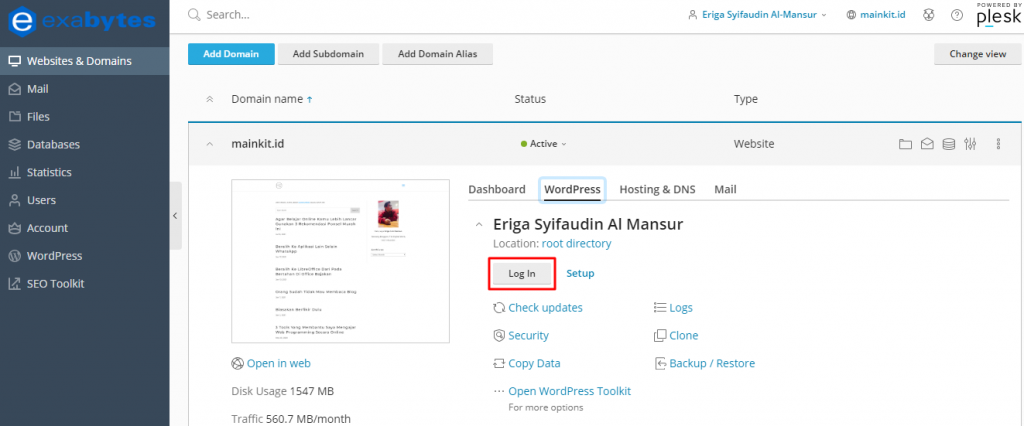This screenshot has height=426, width=1024.
Task: Click the Add Domain button
Action: pyautogui.click(x=231, y=54)
